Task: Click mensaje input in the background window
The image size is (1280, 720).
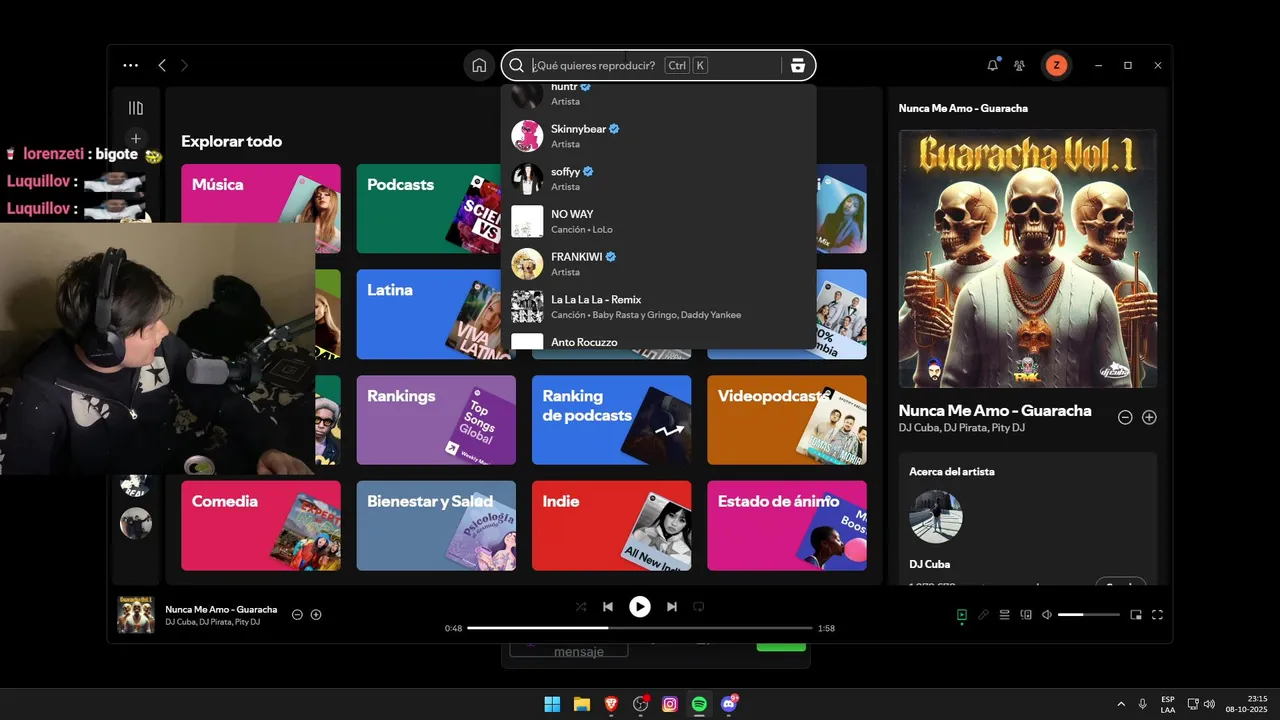Action: coord(569,650)
